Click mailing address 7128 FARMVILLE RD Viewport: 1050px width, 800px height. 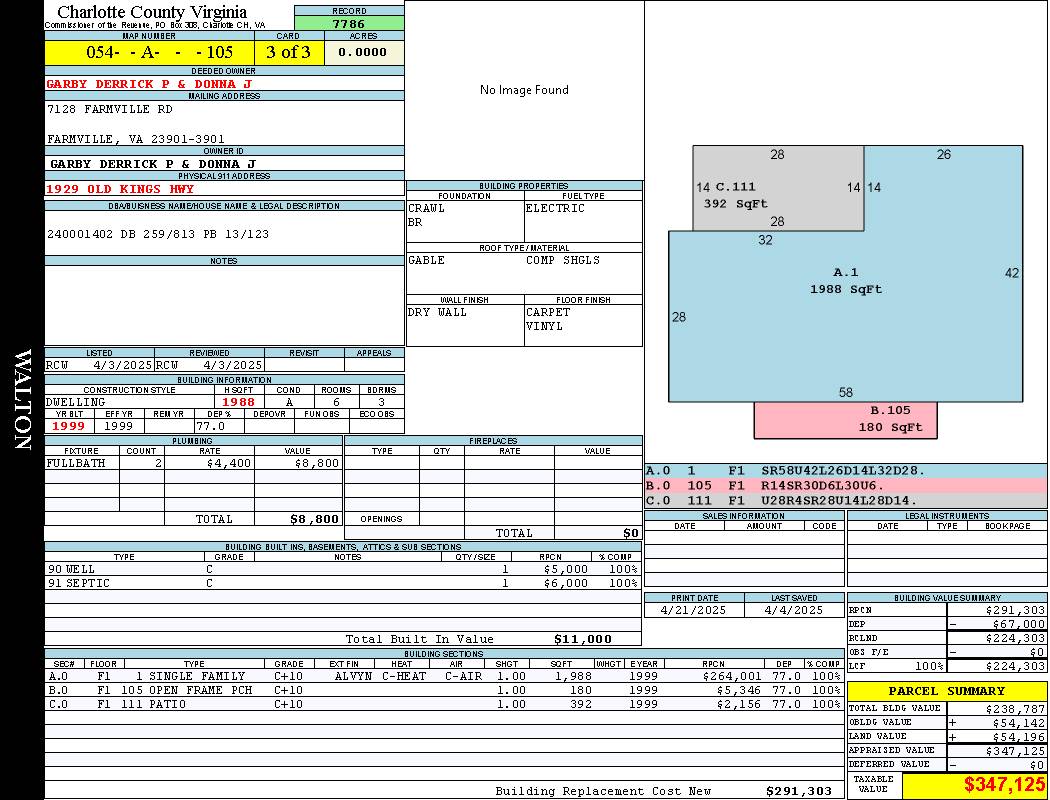(109, 109)
